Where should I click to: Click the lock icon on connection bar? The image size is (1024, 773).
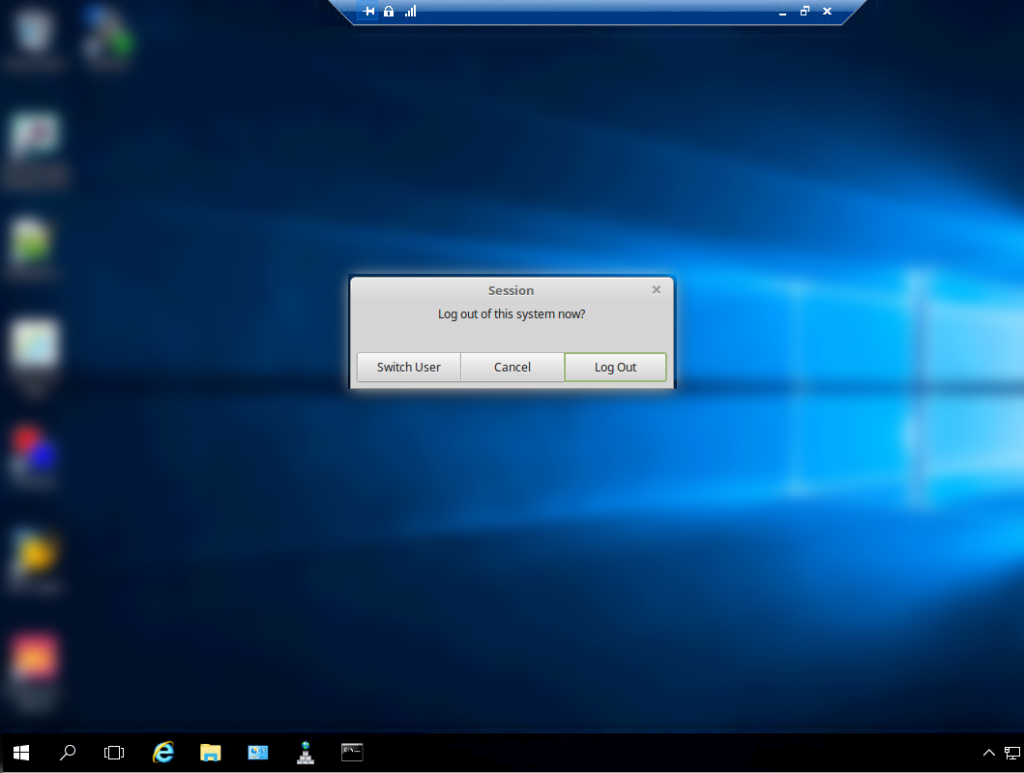pyautogui.click(x=389, y=11)
